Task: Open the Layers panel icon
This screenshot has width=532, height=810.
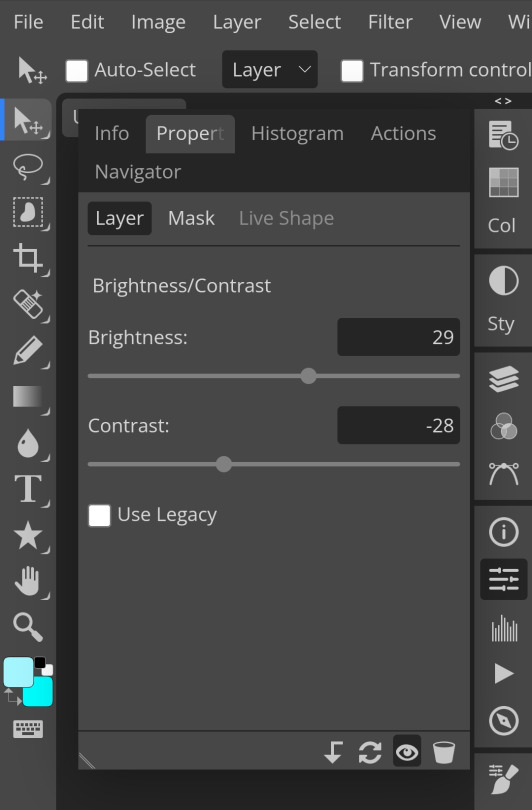Action: point(504,379)
